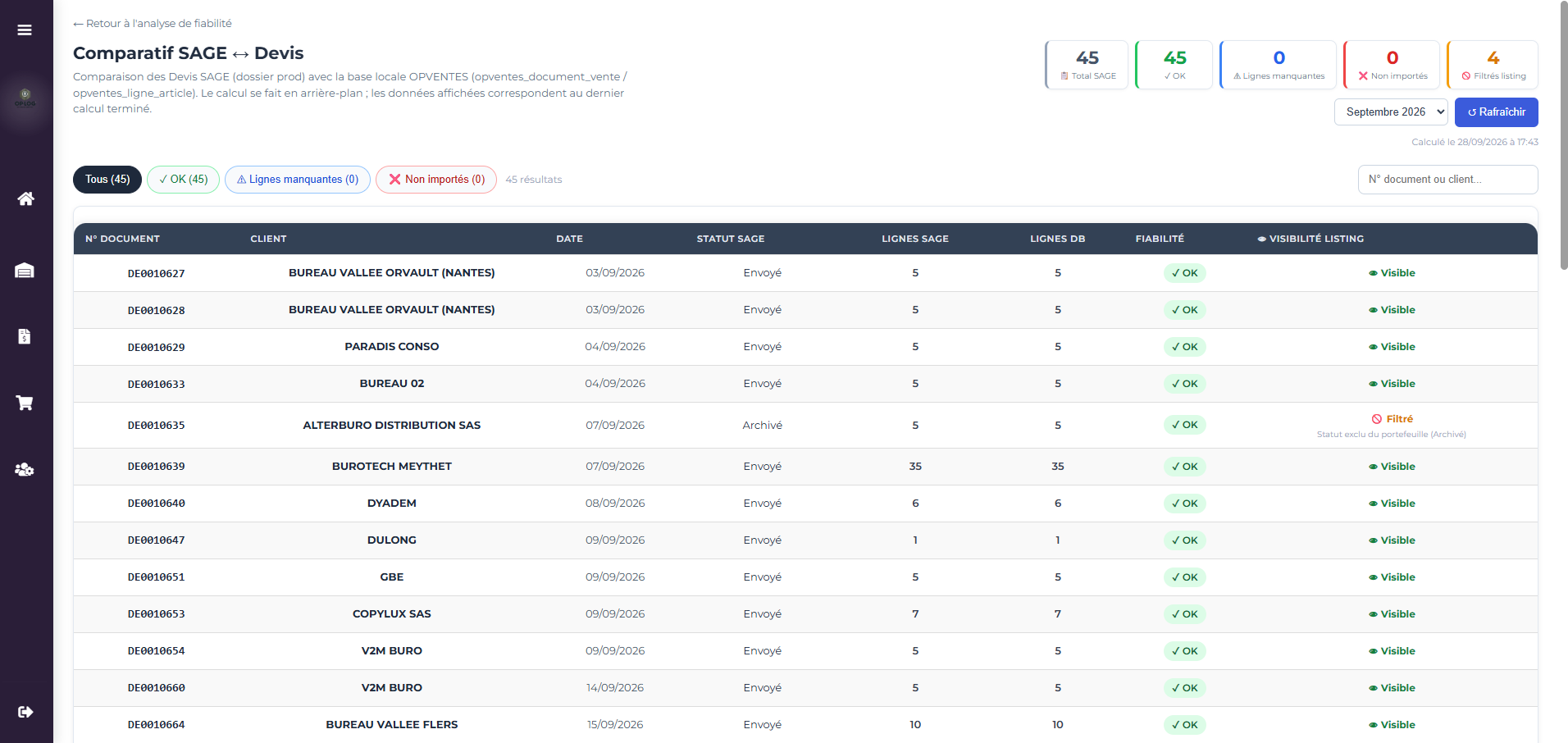The height and width of the screenshot is (743, 1568).
Task: Click the Visible status for DE0010629
Action: click(x=1392, y=347)
